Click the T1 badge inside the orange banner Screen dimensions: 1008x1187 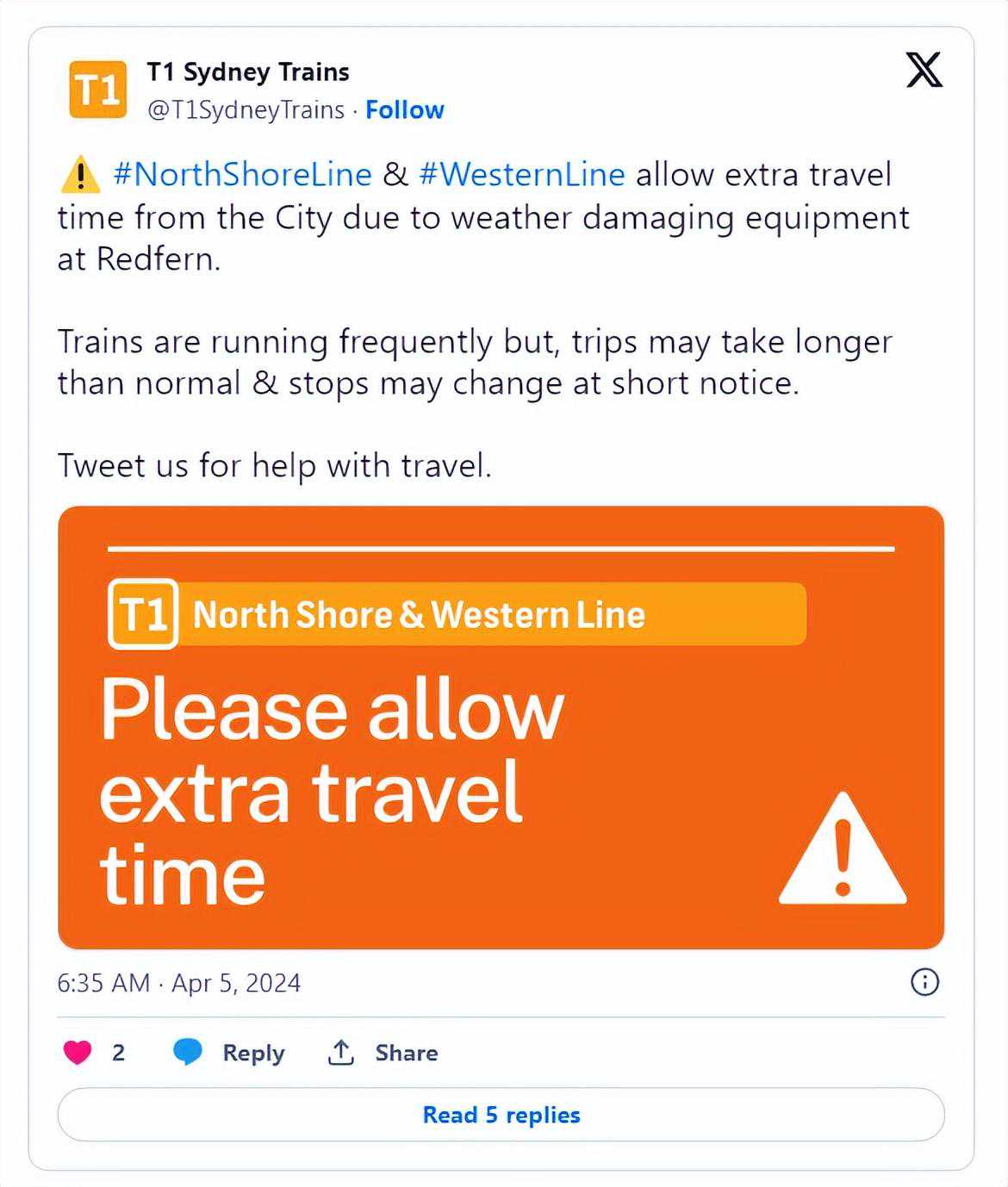pos(143,614)
